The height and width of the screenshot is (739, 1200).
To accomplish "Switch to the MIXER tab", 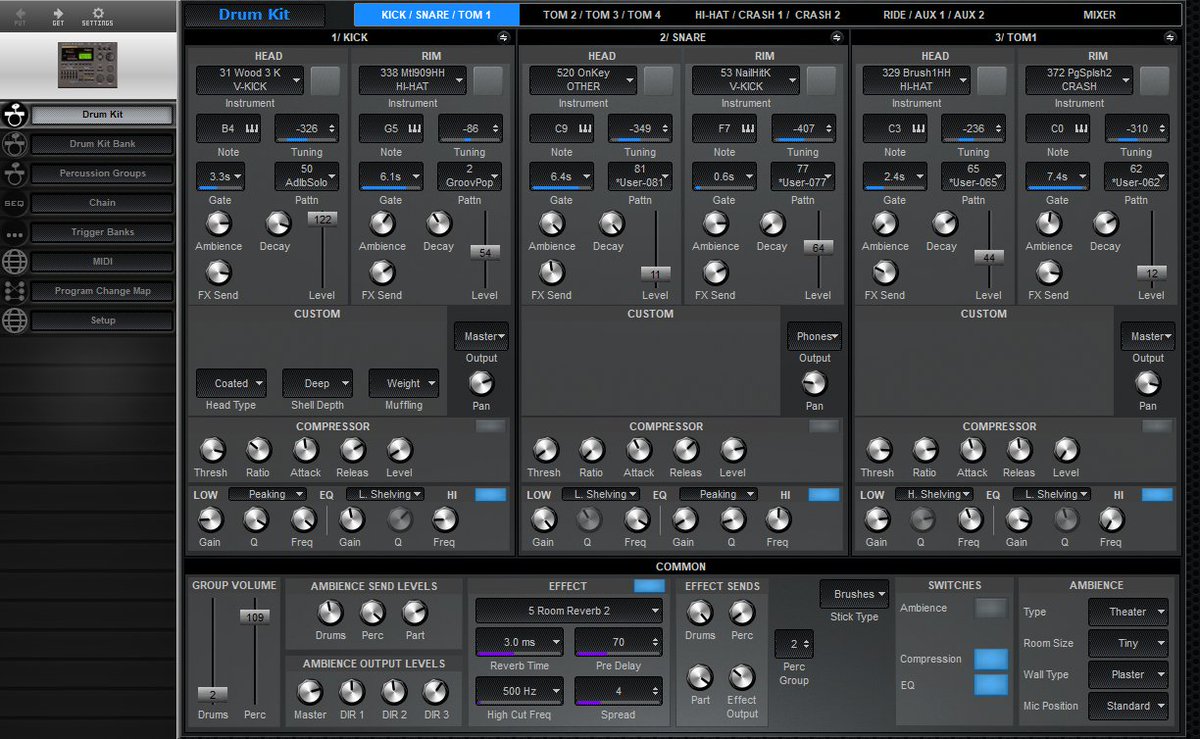I will (1100, 15).
